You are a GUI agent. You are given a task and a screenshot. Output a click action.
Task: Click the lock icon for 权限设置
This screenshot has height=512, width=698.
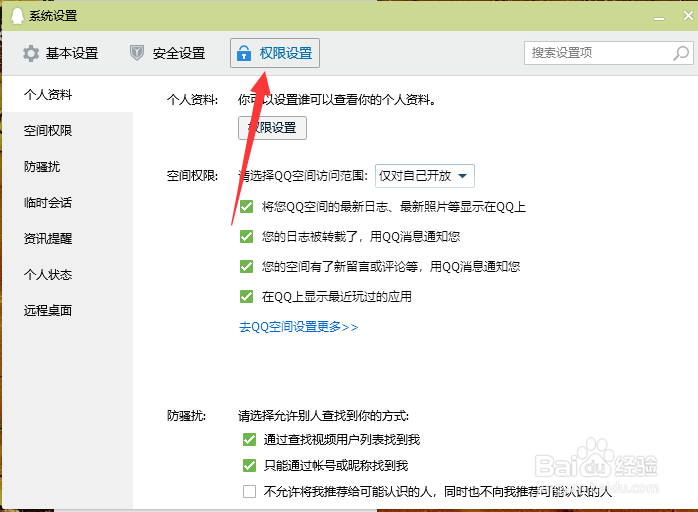[243, 53]
